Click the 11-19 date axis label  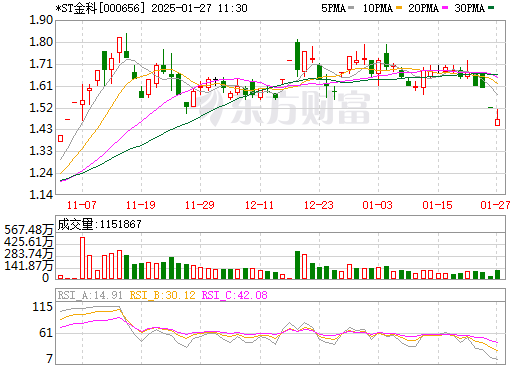[141, 205]
